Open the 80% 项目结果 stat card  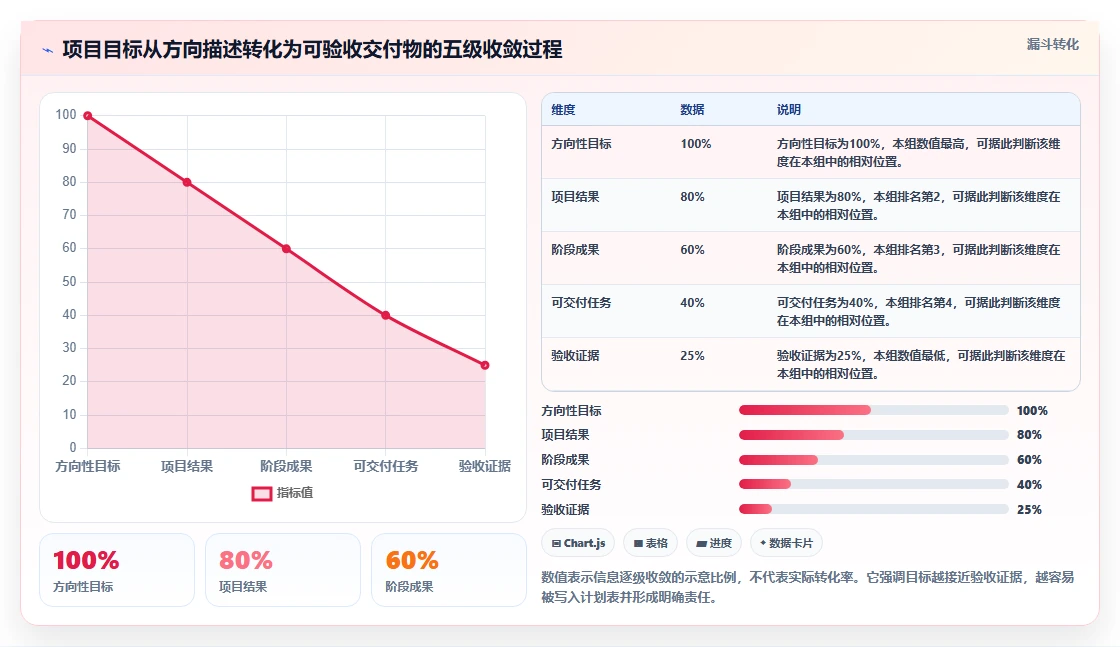click(283, 571)
